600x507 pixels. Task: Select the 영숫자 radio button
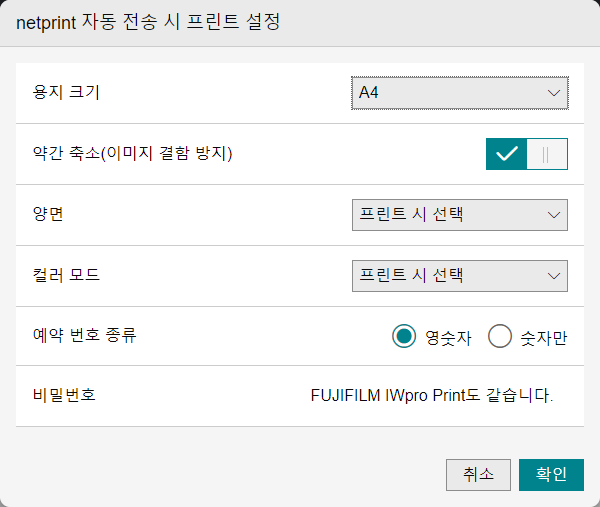(404, 337)
